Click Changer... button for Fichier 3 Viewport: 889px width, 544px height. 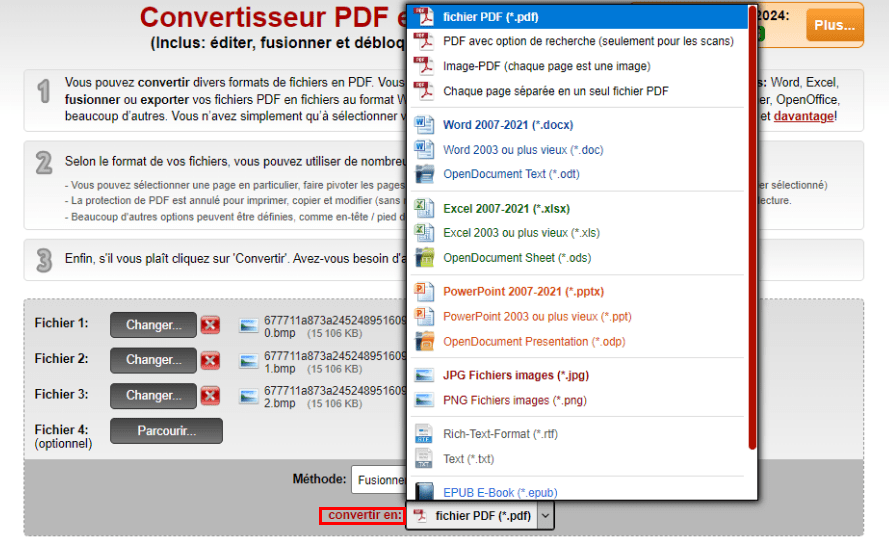coord(153,395)
